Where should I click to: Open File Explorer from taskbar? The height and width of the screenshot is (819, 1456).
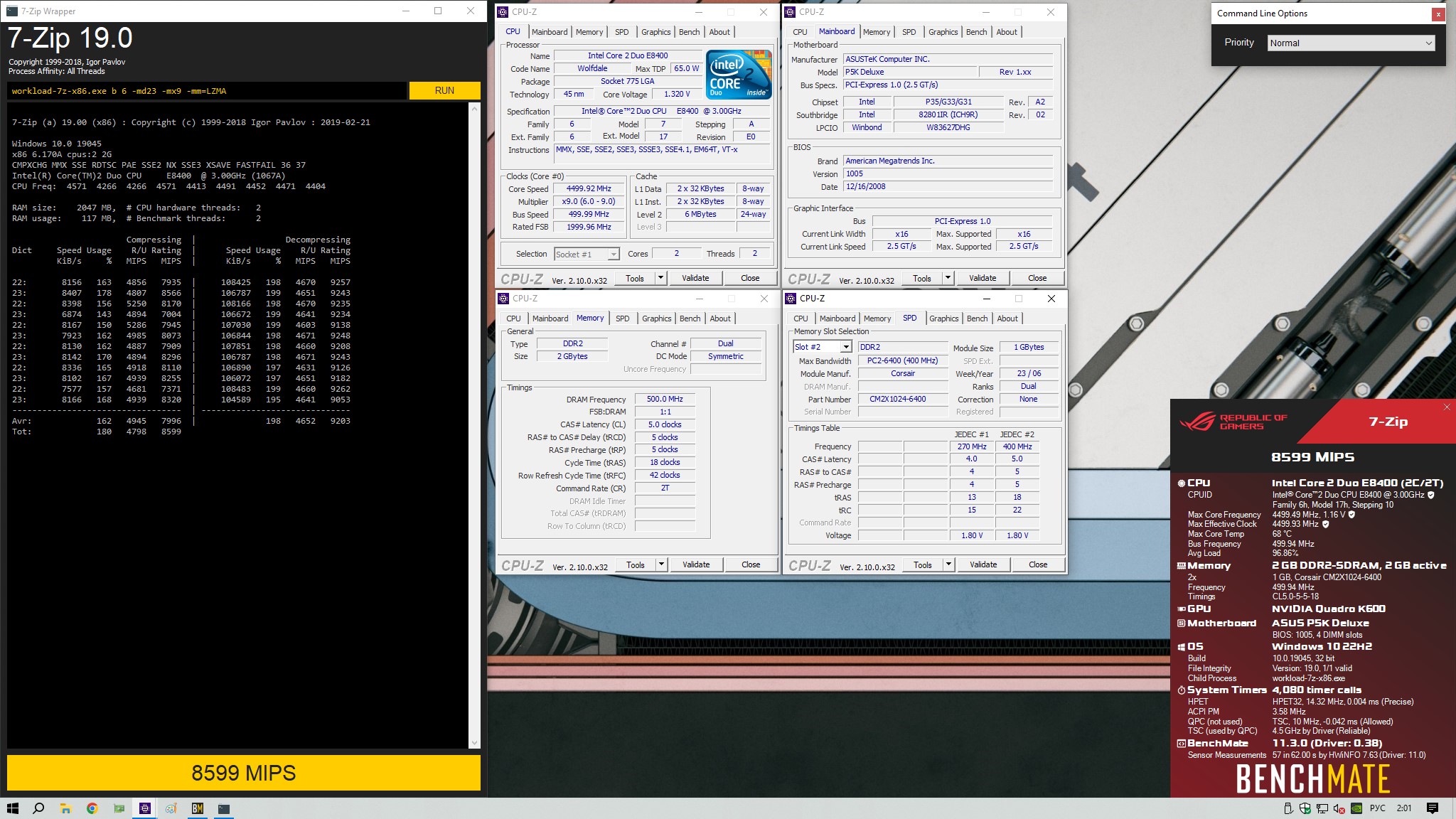pos(65,808)
